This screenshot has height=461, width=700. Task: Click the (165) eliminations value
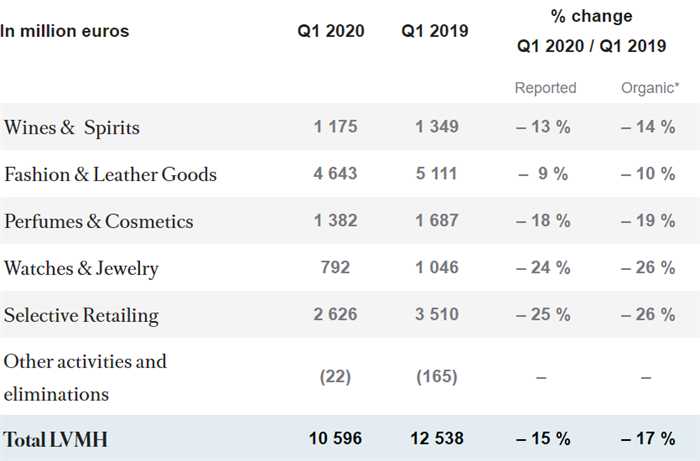tap(435, 377)
